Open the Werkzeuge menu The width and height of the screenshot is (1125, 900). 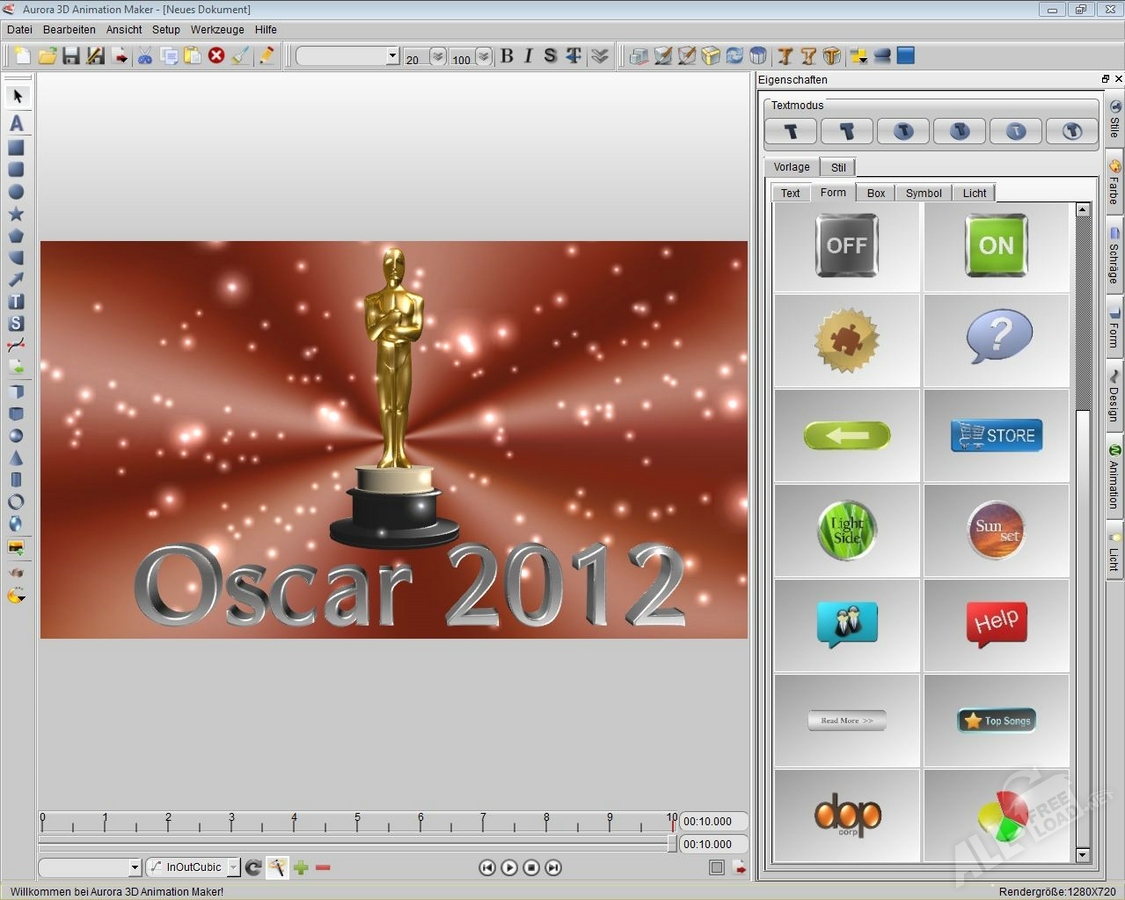[x=217, y=29]
